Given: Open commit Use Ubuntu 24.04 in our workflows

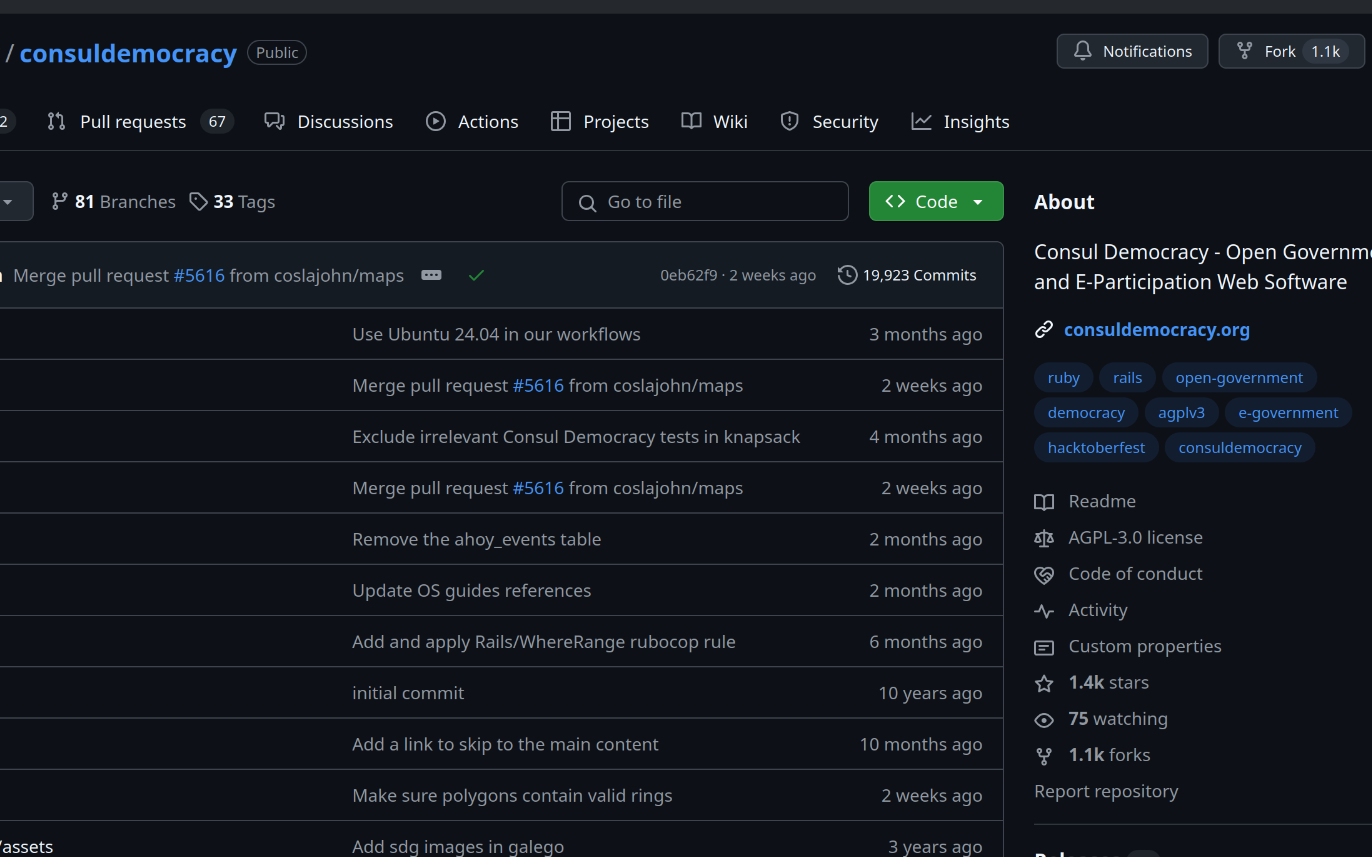Looking at the screenshot, I should click(x=496, y=334).
